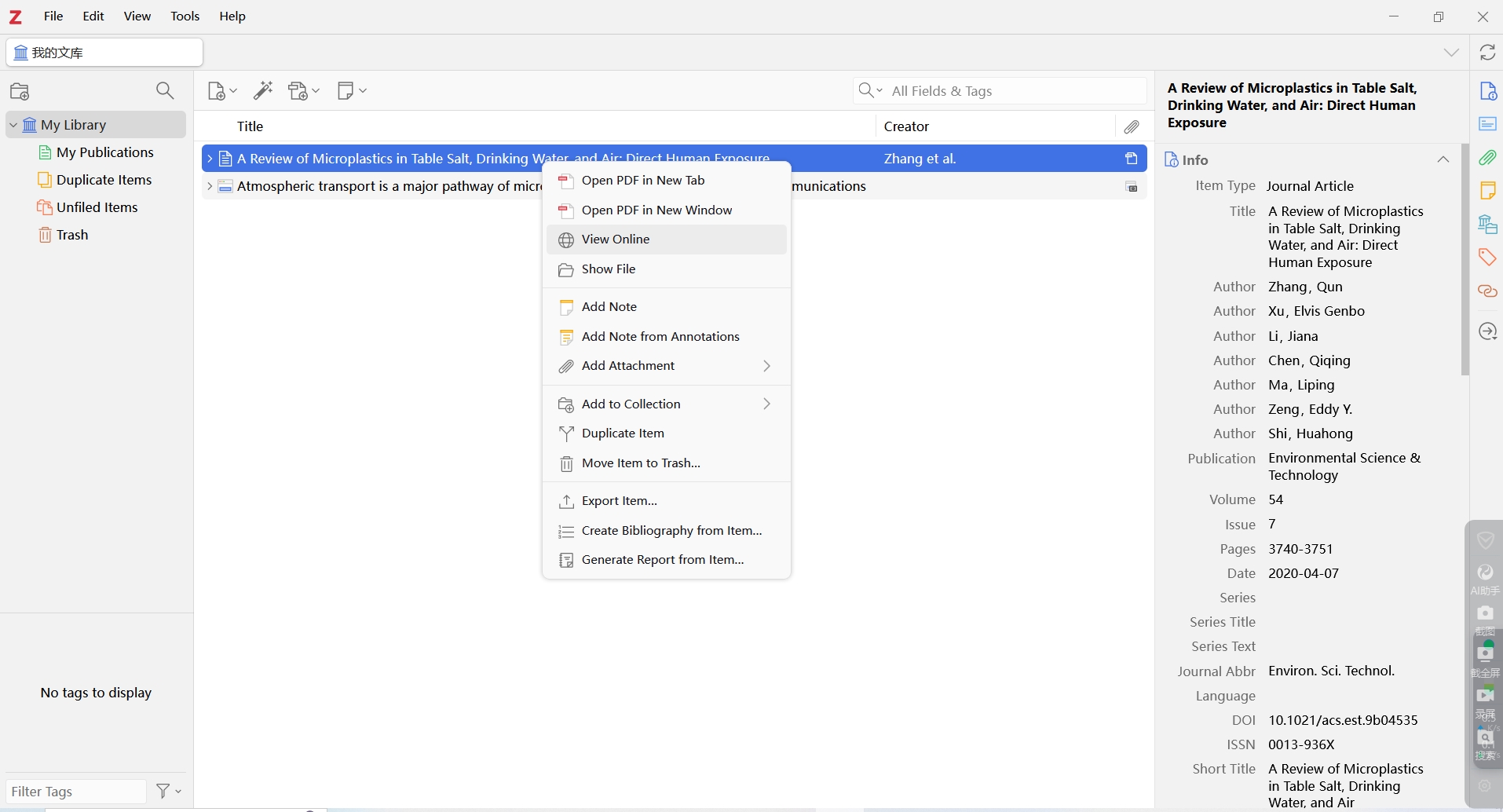Choose Create Bibliography from Item

point(667,531)
